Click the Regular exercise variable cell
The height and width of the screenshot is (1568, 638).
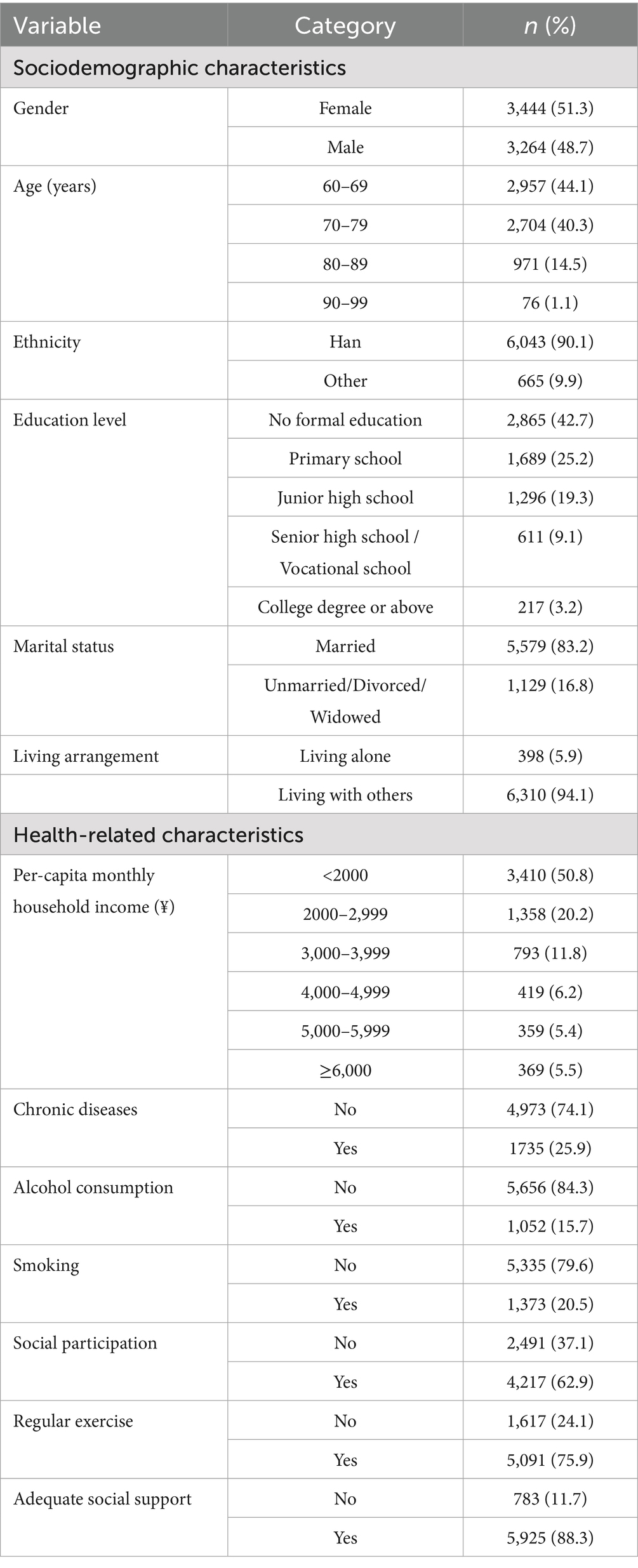click(x=74, y=1421)
